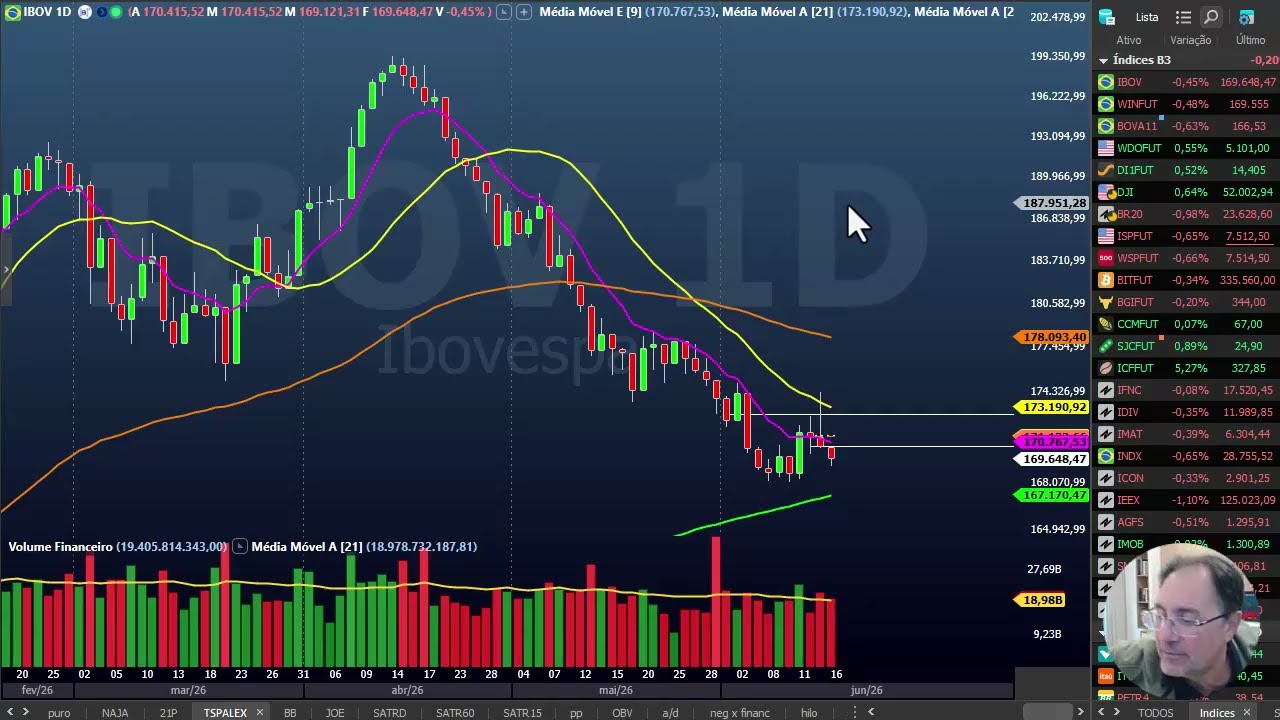This screenshot has height=720, width=1280.
Task: Click the bulleted list view icon
Action: (1183, 17)
